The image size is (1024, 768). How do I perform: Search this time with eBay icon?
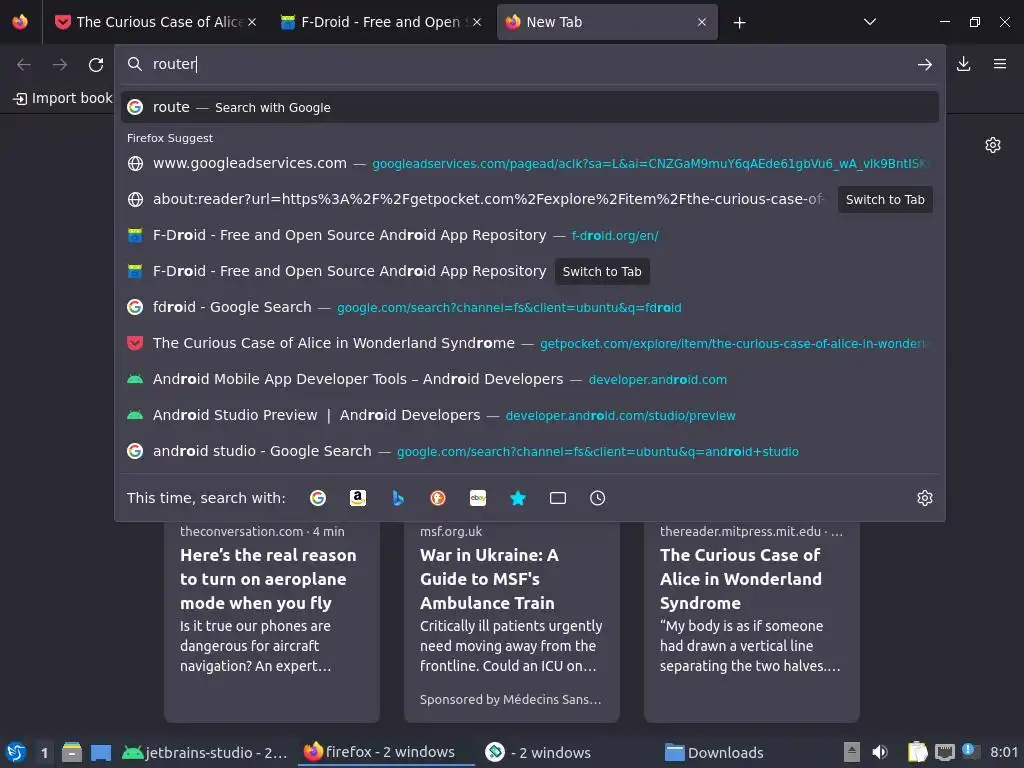pos(477,498)
